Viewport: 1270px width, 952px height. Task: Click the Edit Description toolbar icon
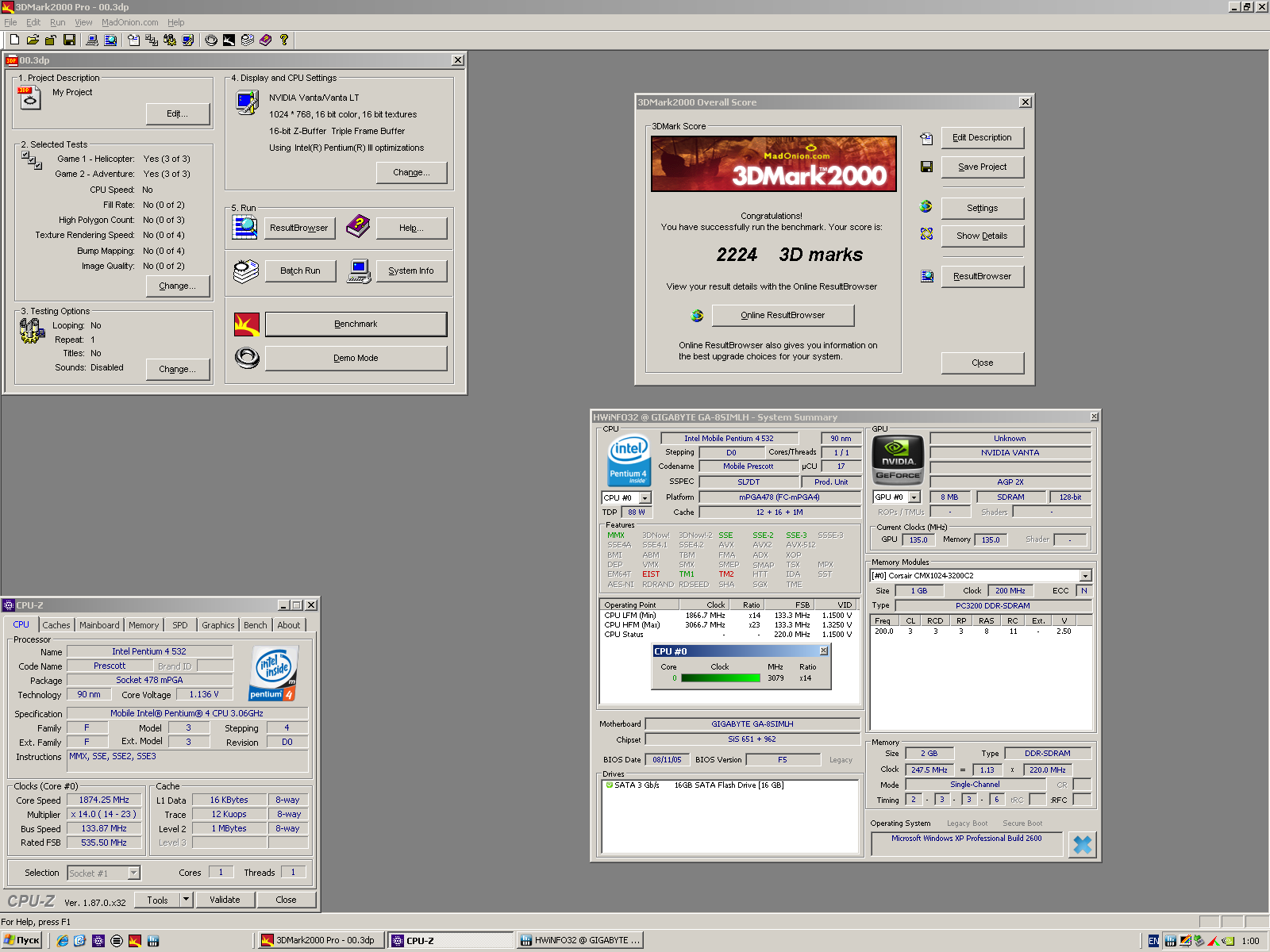[x=133, y=40]
